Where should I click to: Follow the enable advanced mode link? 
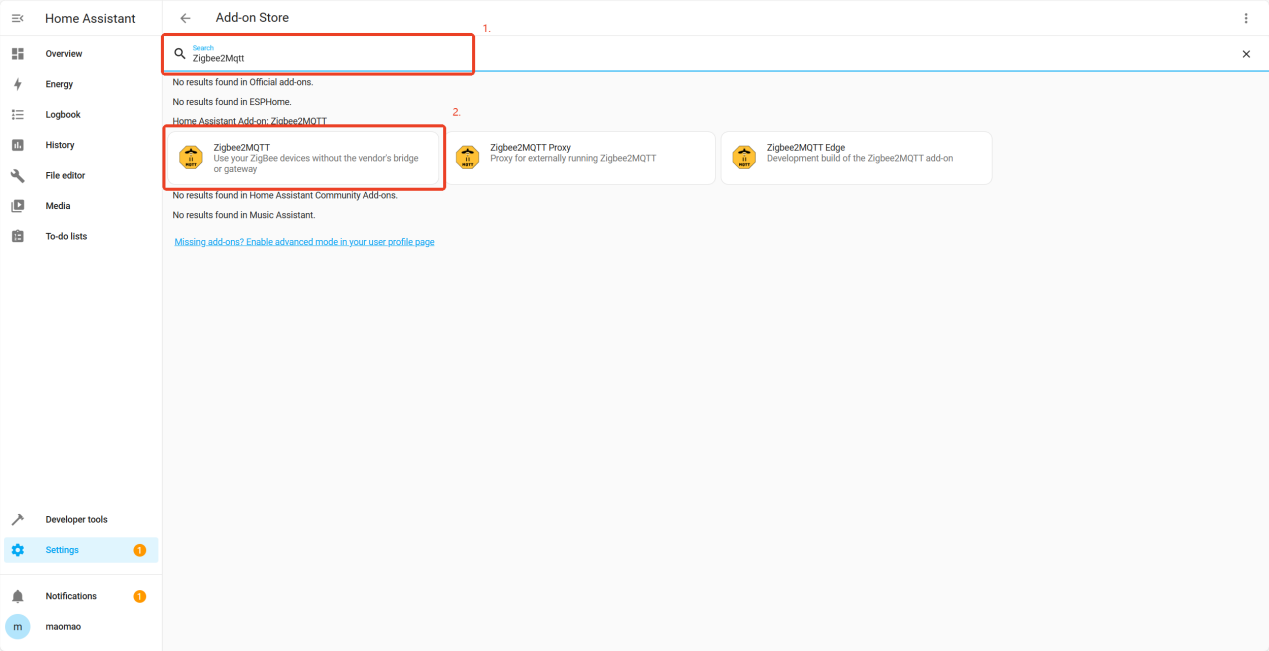(304, 242)
